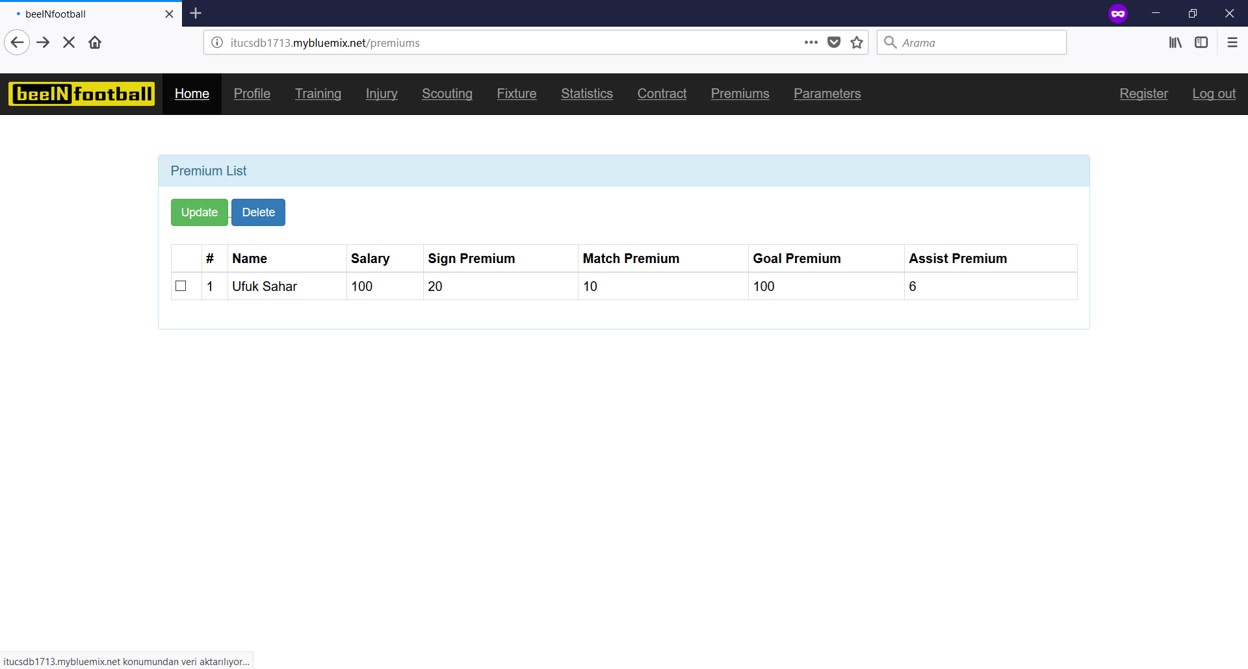
Task: Open the Home navigation item
Action: [192, 94]
